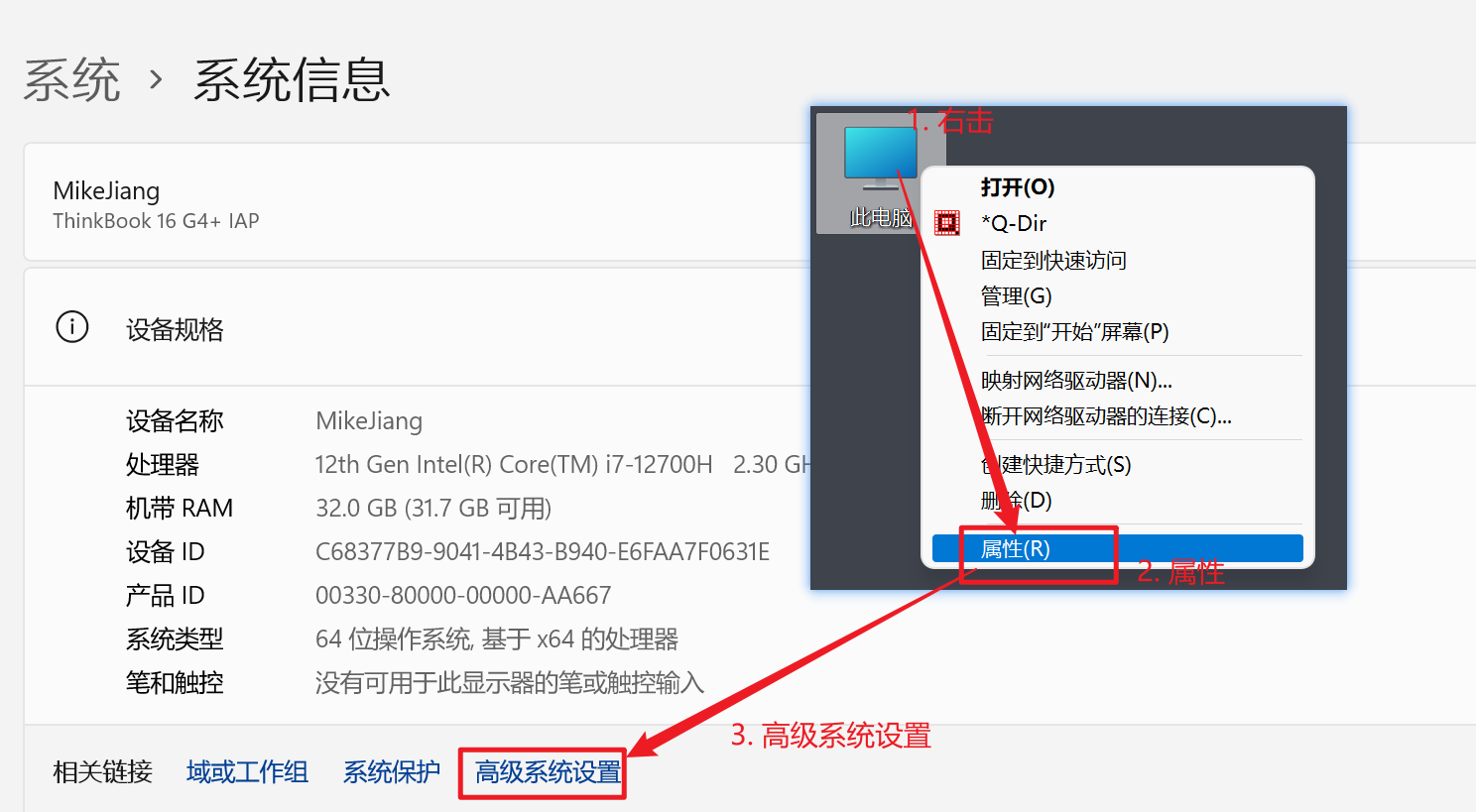
Task: Click the This PC desktop icon
Action: (x=881, y=174)
